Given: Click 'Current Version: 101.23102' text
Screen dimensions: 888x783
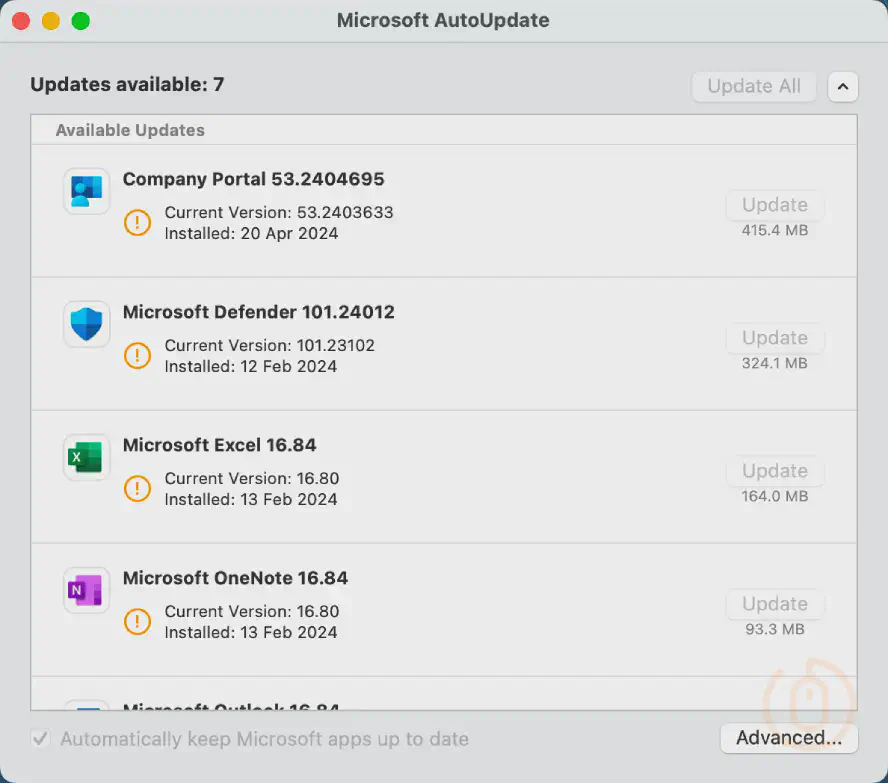Looking at the screenshot, I should tap(270, 345).
